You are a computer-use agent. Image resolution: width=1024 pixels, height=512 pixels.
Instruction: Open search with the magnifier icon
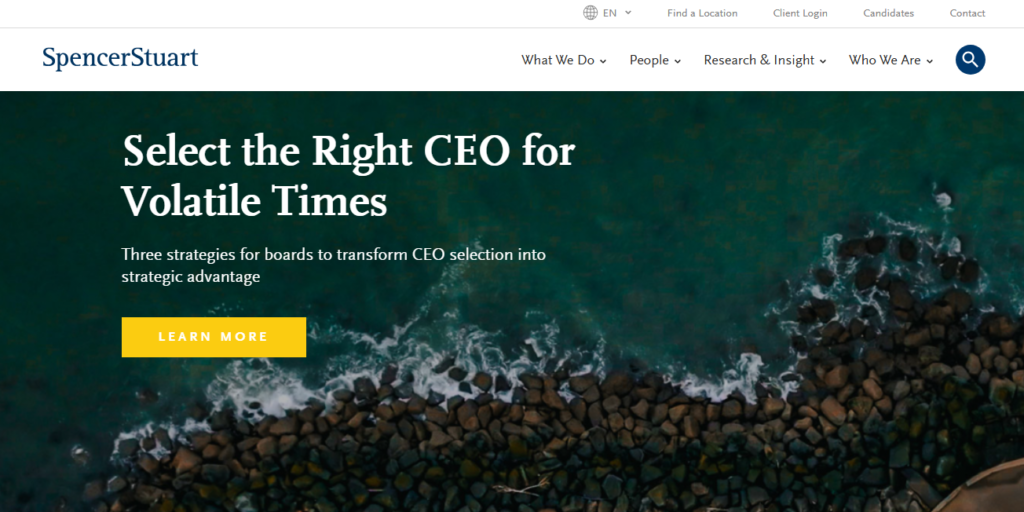click(970, 60)
